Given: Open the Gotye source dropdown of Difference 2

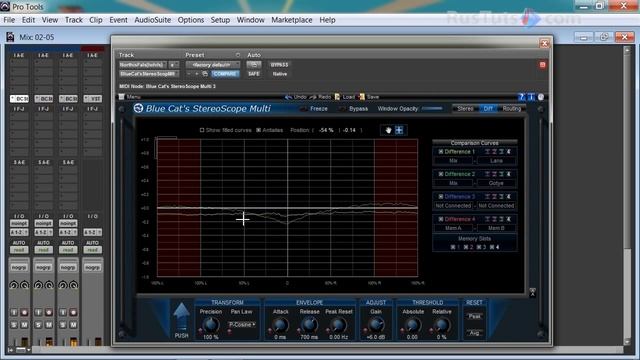Looking at the screenshot, I should coord(496,183).
